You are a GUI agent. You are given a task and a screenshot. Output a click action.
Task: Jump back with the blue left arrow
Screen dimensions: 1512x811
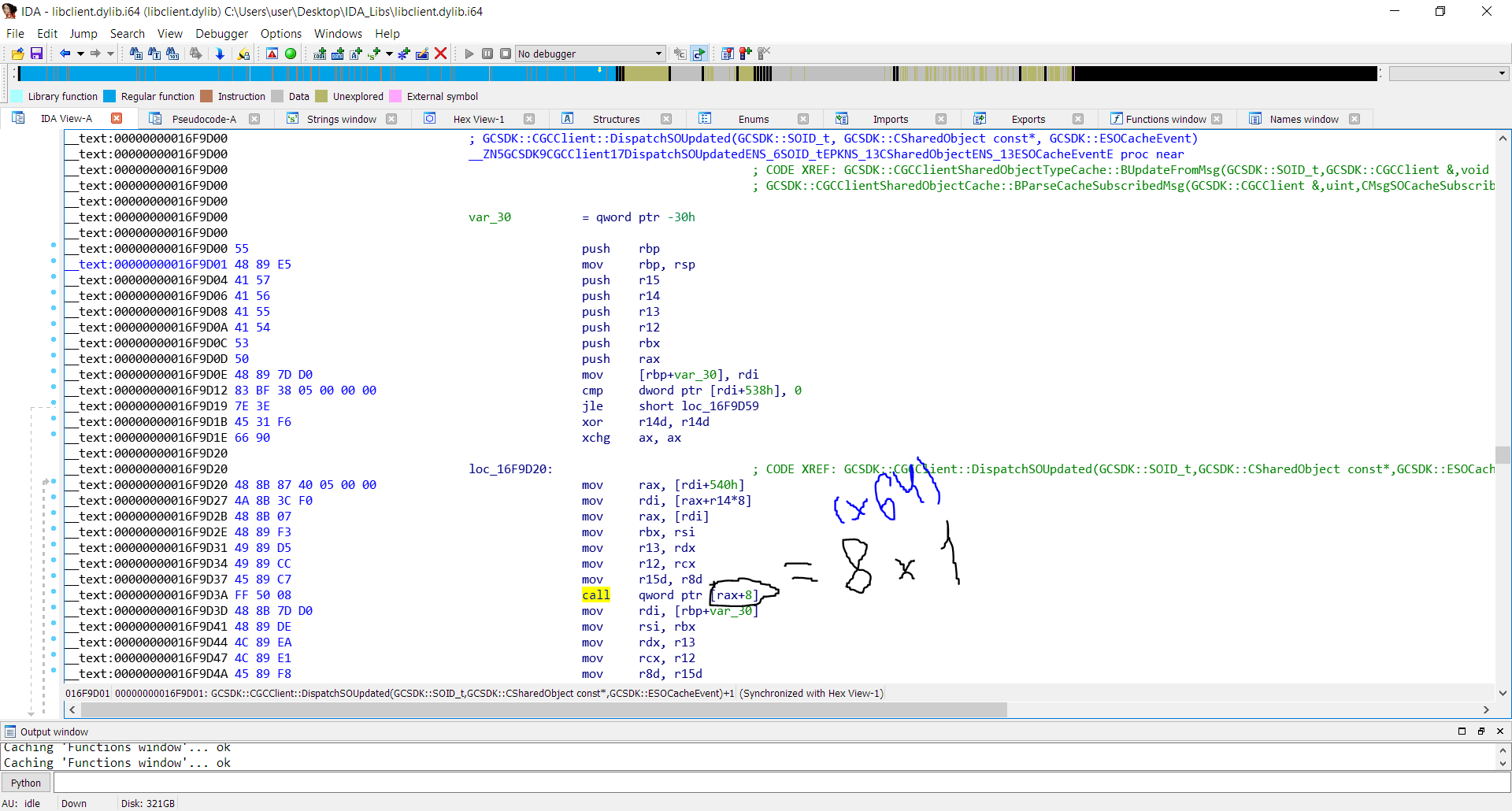pos(65,54)
